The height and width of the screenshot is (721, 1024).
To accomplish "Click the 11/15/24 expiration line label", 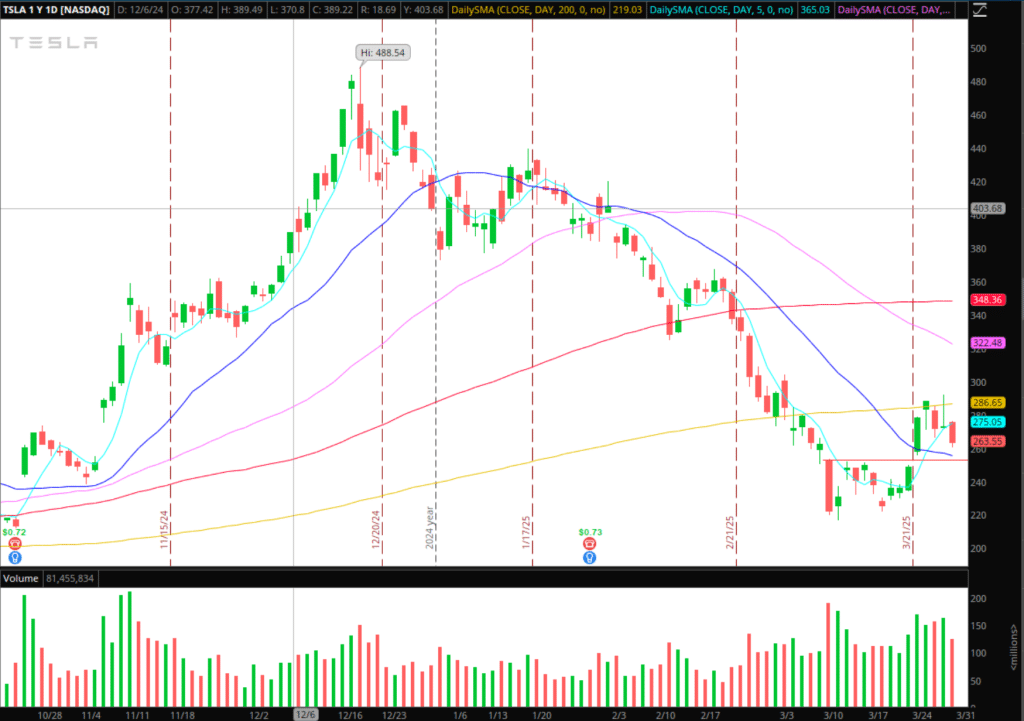I will tap(165, 529).
